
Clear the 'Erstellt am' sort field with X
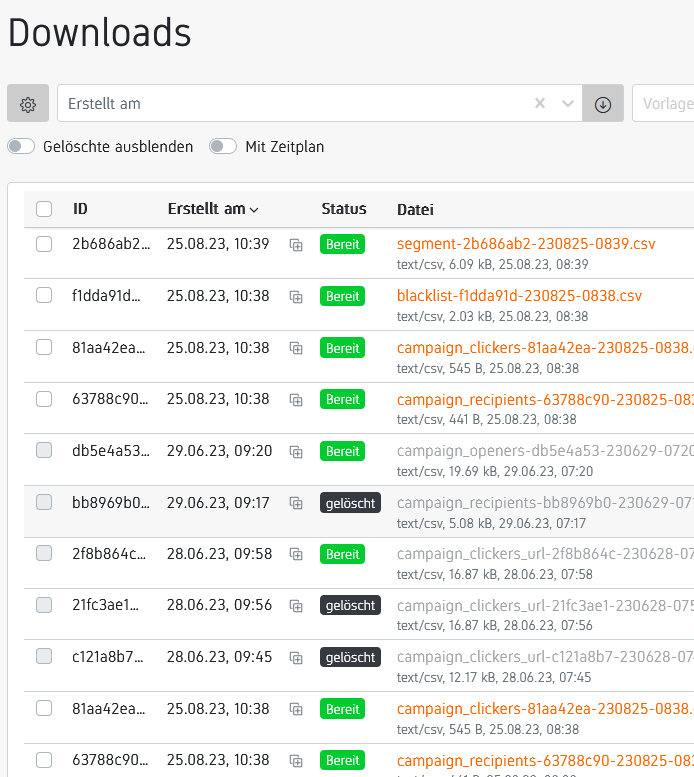click(540, 104)
